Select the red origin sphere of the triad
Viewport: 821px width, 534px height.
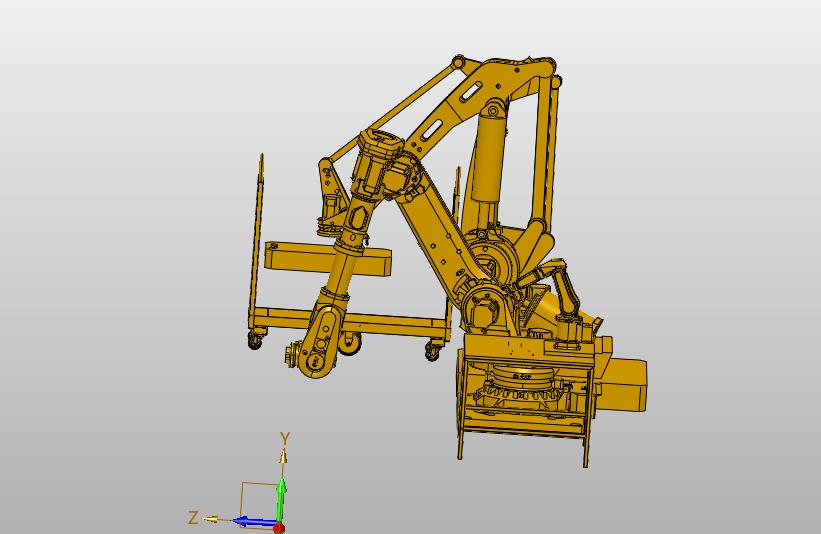[279, 527]
